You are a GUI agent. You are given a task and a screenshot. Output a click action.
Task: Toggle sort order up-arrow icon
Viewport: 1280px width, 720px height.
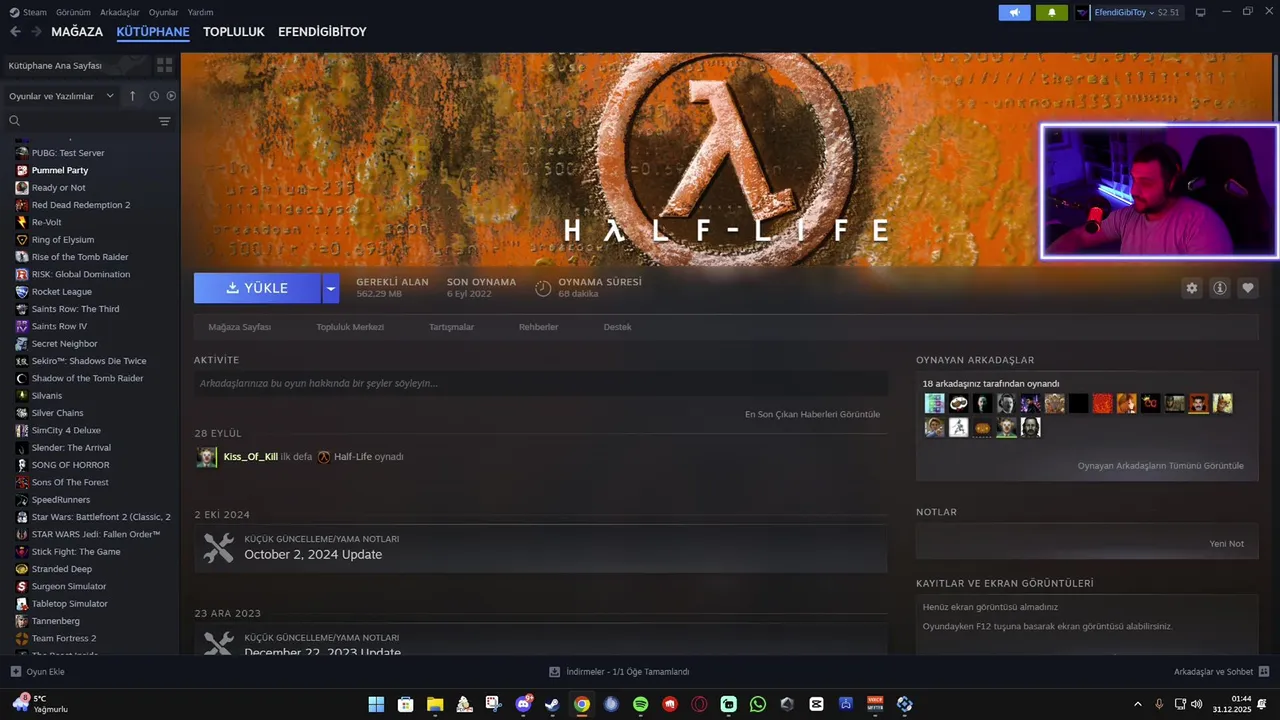132,96
